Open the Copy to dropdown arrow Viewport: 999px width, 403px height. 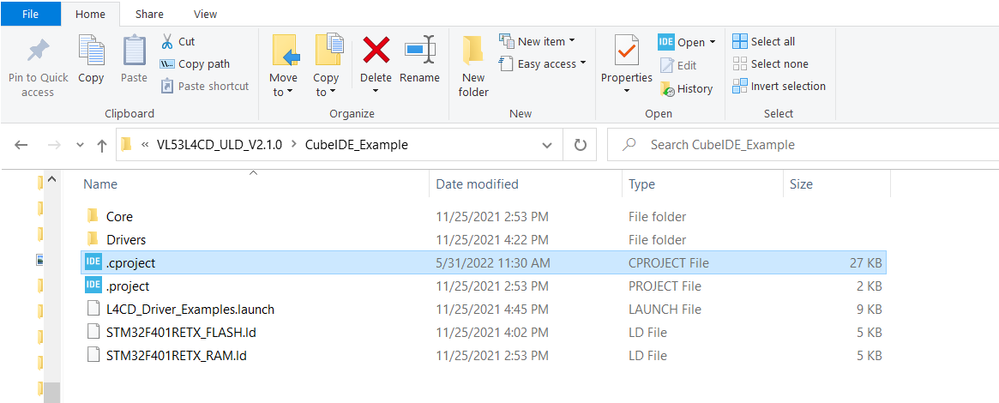pos(333,93)
